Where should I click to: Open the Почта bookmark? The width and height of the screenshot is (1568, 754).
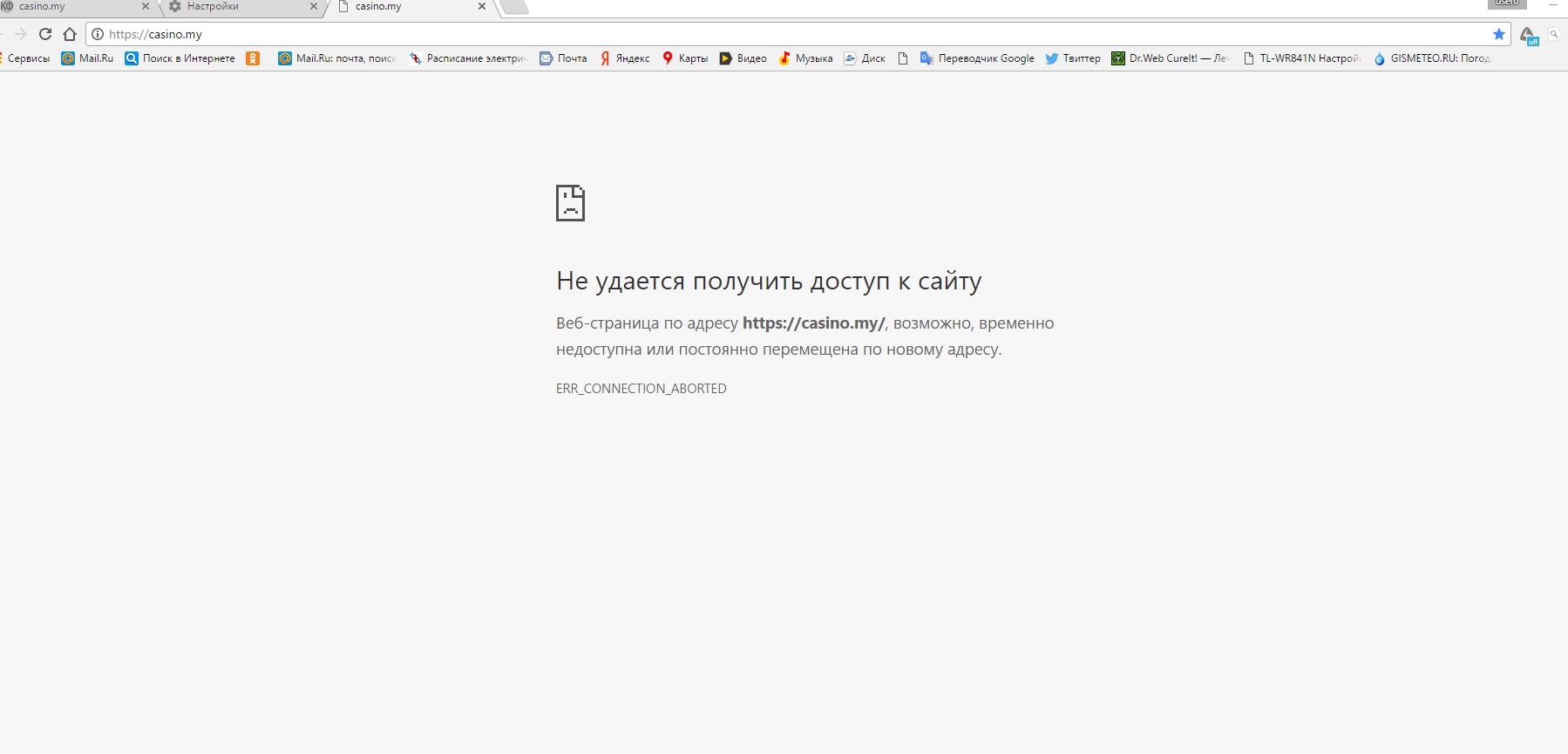point(563,58)
